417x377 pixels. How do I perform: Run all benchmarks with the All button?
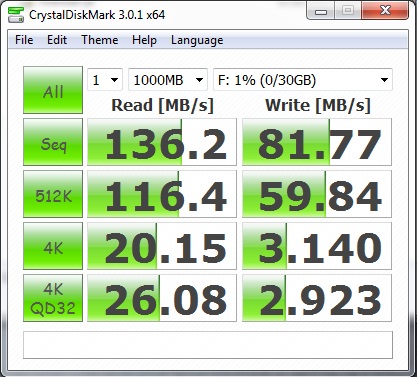tap(53, 90)
